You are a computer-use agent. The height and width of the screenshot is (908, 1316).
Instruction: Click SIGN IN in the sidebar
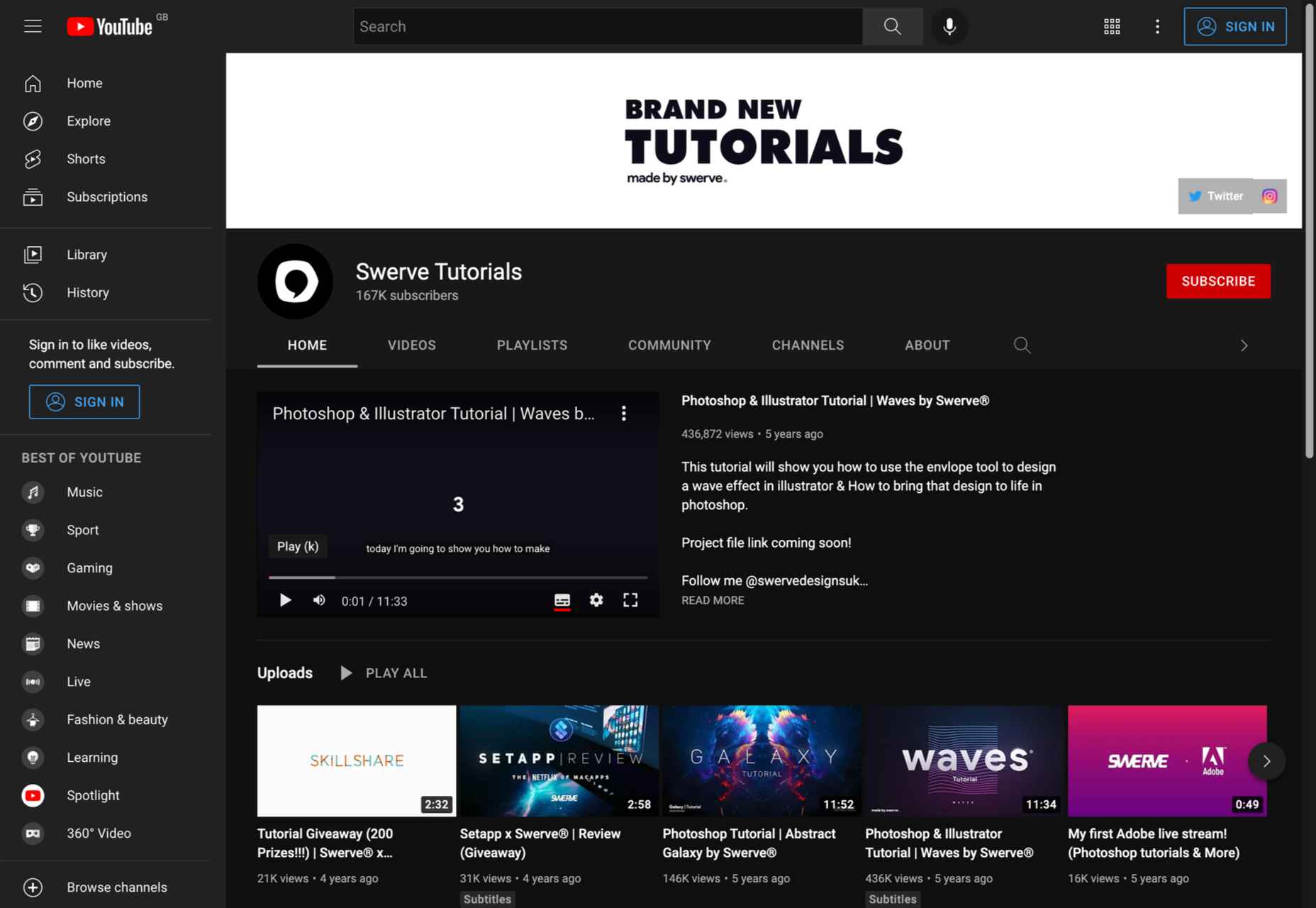84,402
